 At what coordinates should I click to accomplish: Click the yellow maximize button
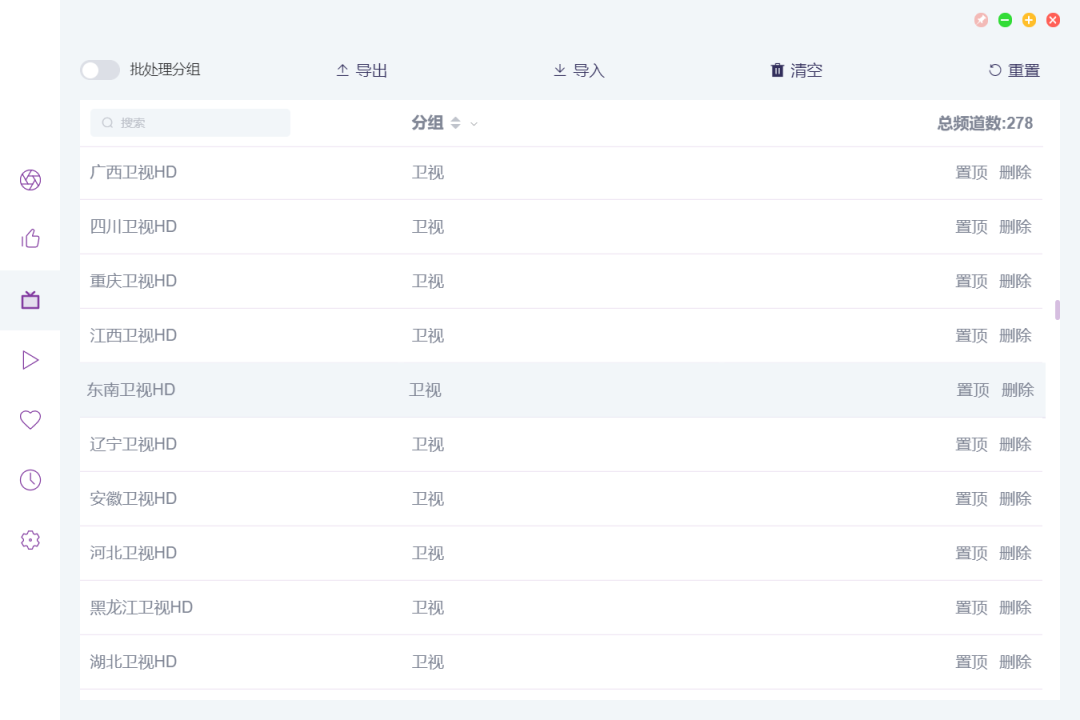point(1029,20)
